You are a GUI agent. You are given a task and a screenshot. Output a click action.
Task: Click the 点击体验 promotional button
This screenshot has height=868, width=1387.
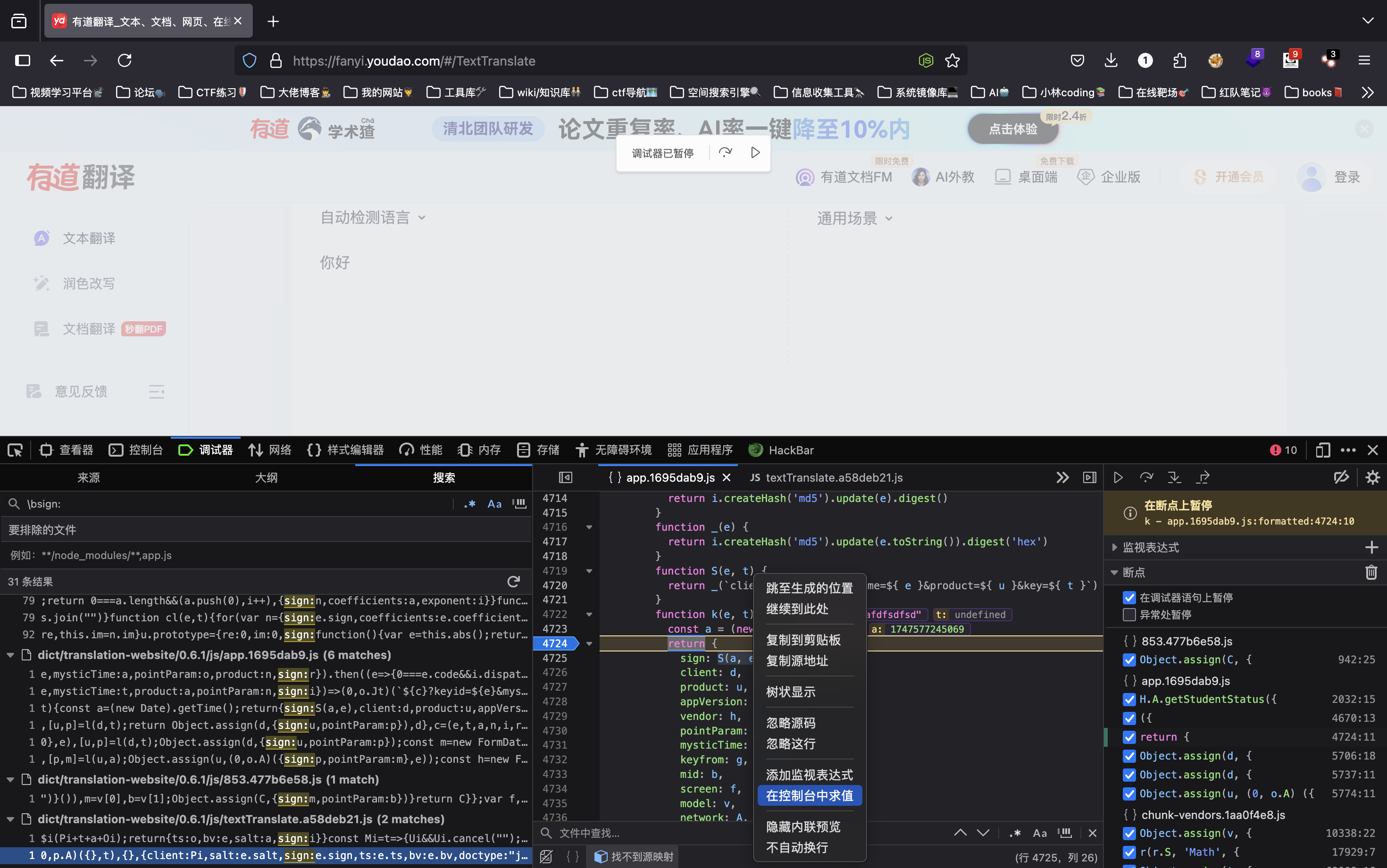pyautogui.click(x=1013, y=129)
